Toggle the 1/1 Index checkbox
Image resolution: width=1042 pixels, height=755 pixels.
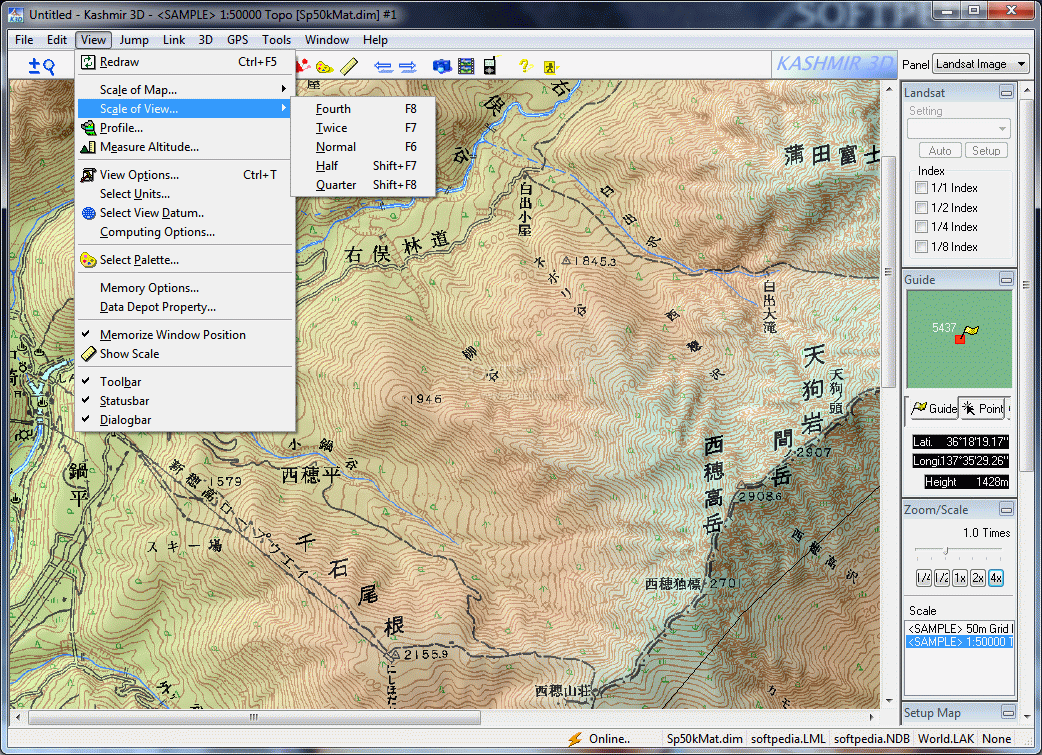point(921,188)
